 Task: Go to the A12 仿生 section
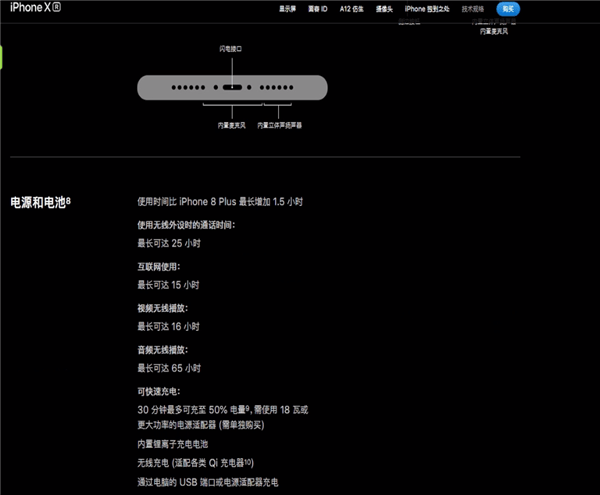click(x=351, y=9)
